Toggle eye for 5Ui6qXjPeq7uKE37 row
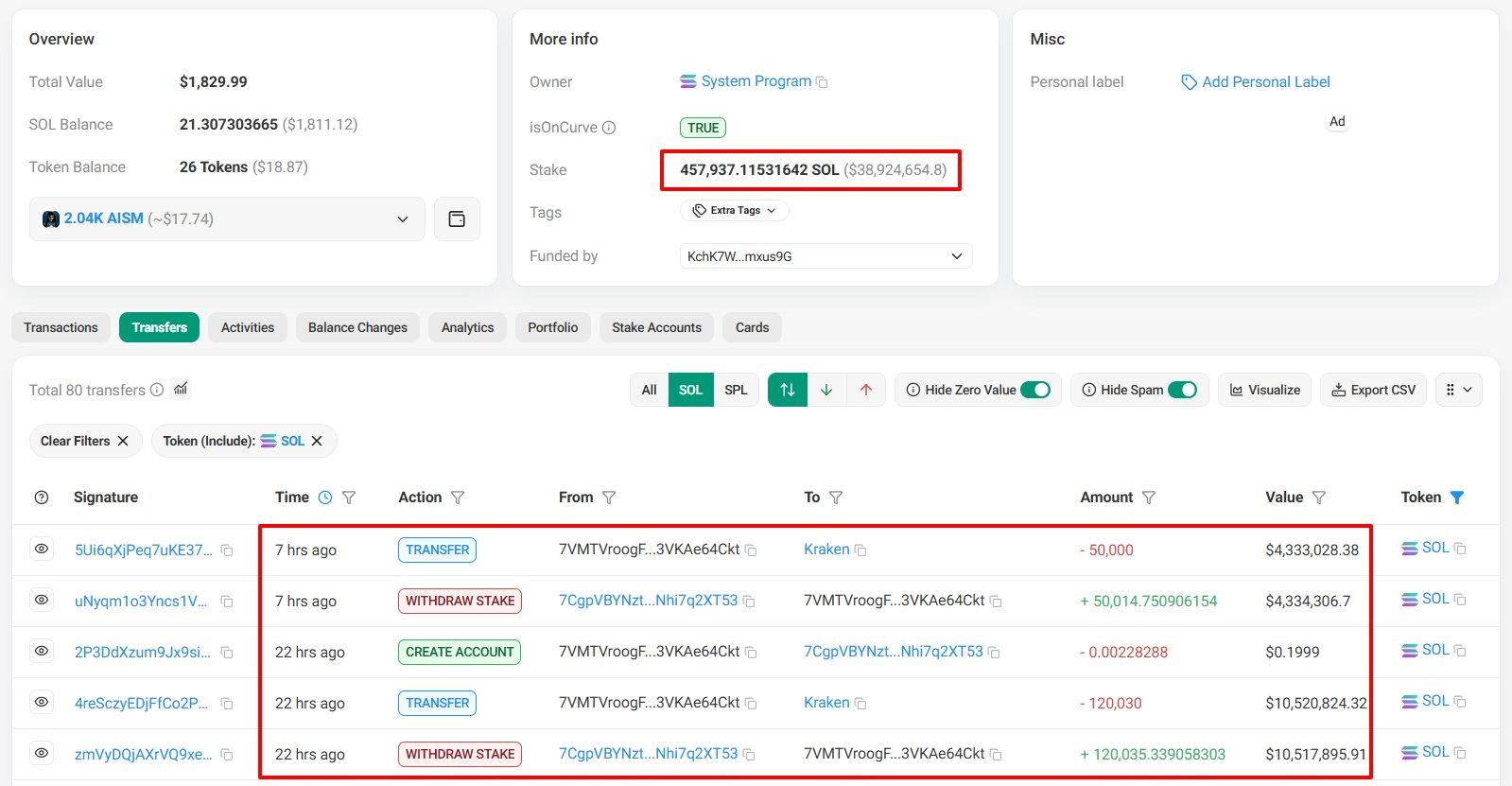1512x786 pixels. click(x=42, y=549)
